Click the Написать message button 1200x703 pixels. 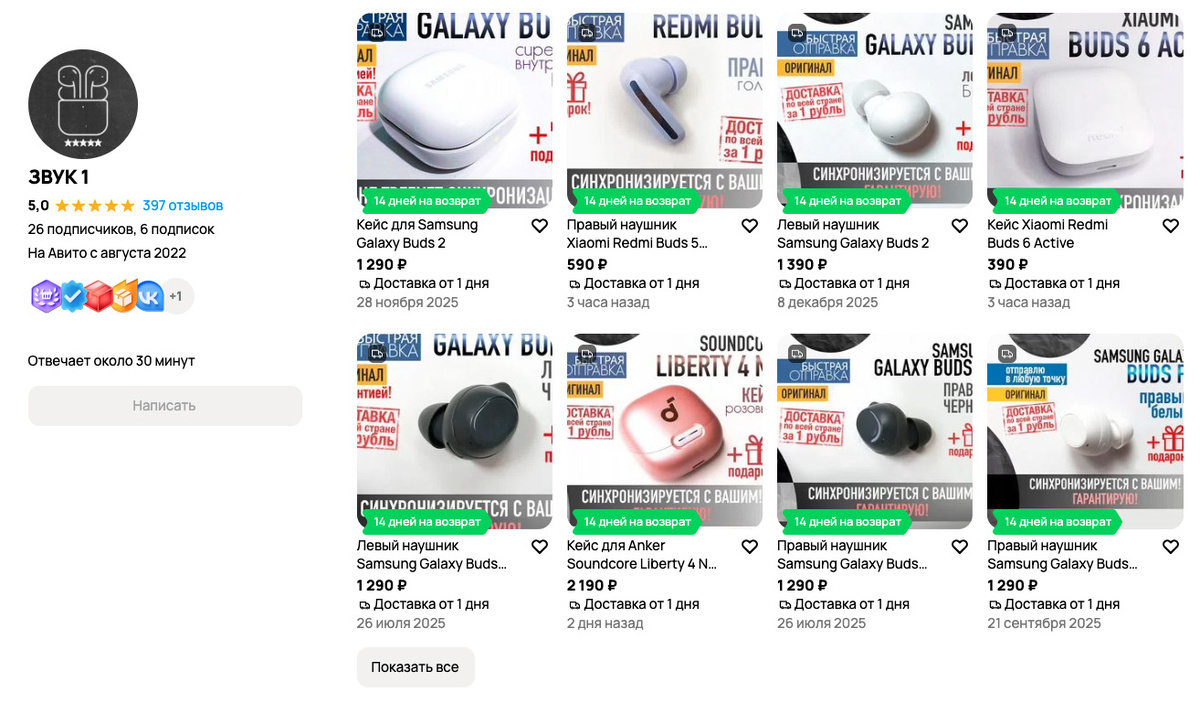[x=165, y=406]
